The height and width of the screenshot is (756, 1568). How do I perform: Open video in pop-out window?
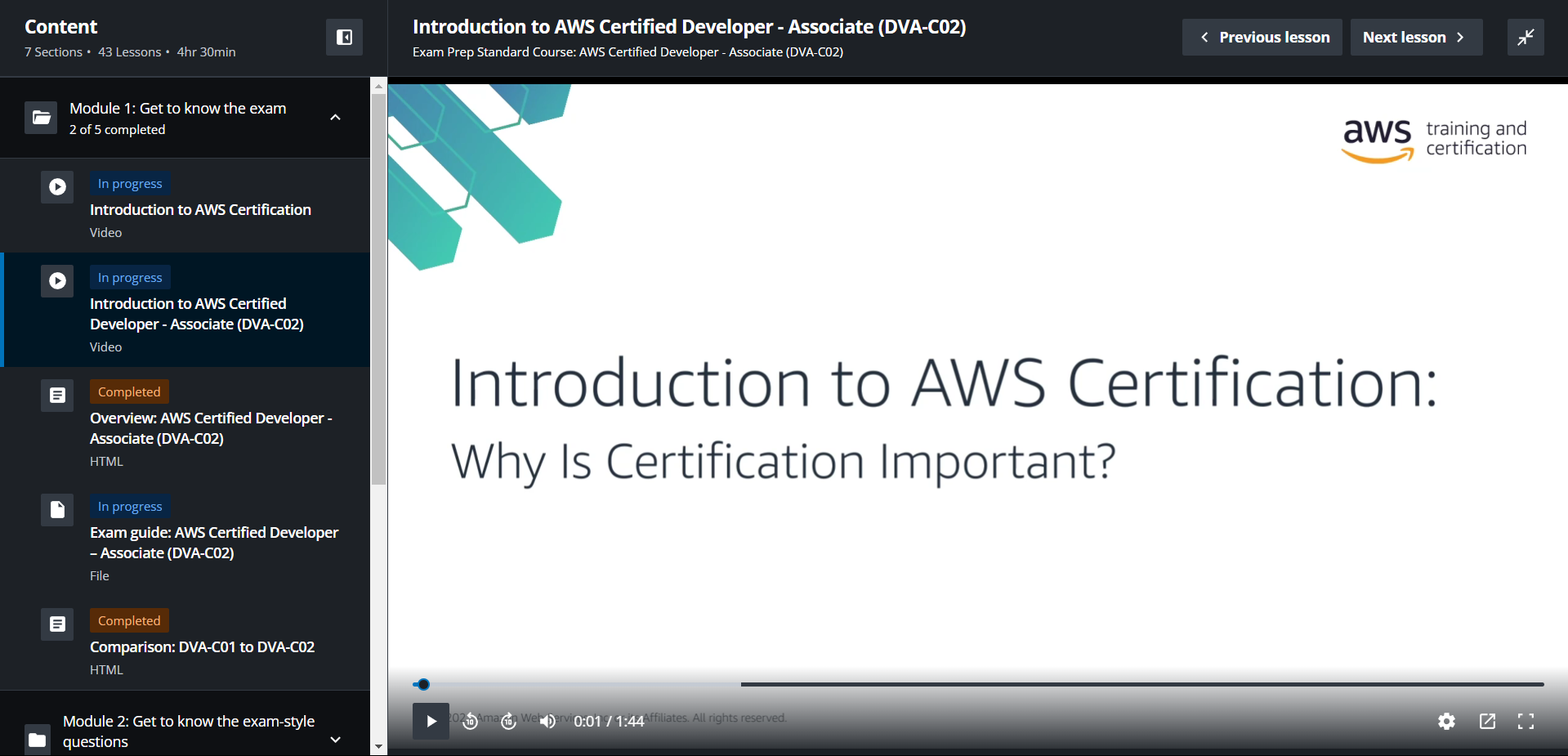click(x=1487, y=721)
